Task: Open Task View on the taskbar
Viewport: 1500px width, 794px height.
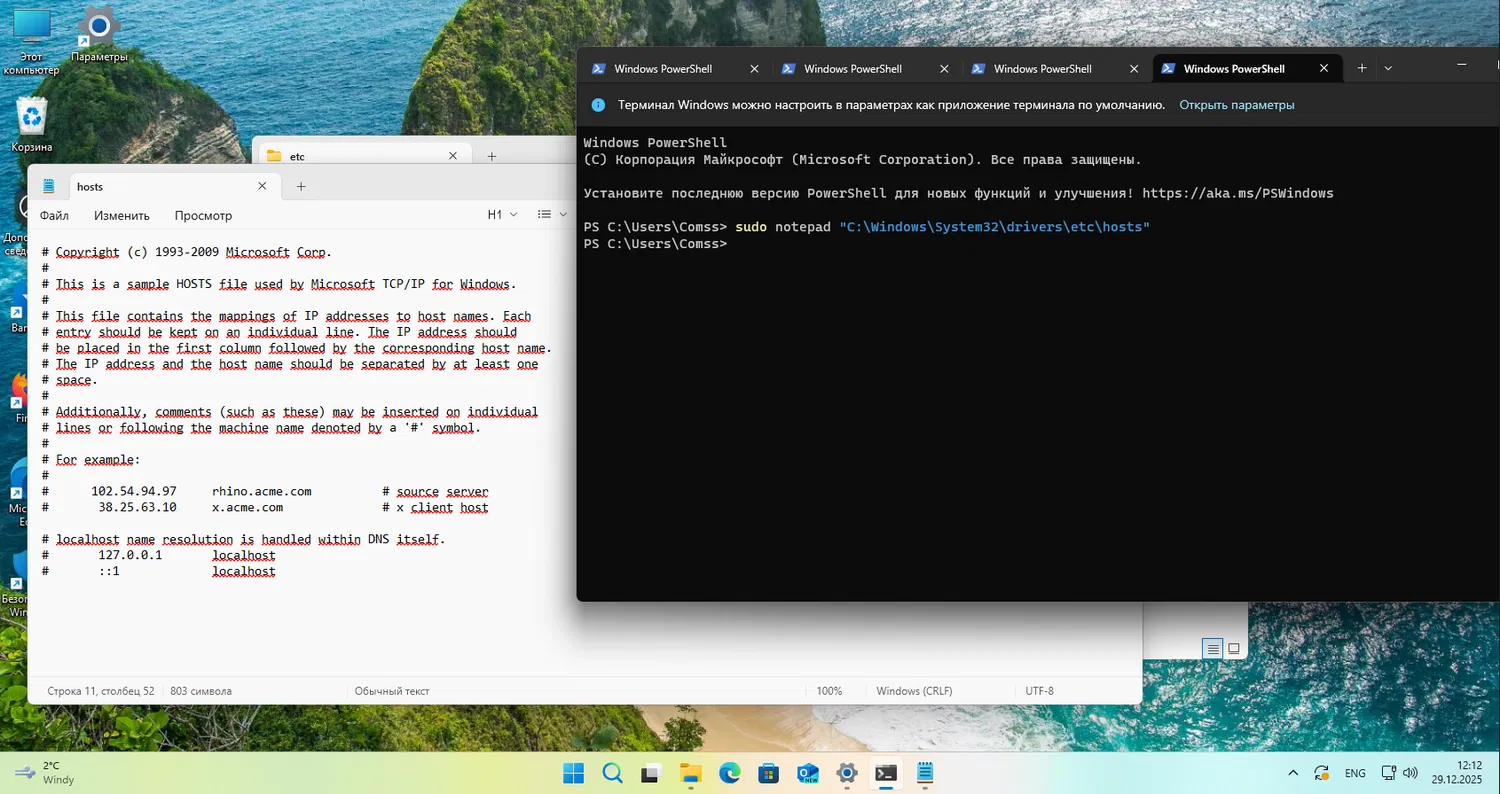Action: [651, 773]
